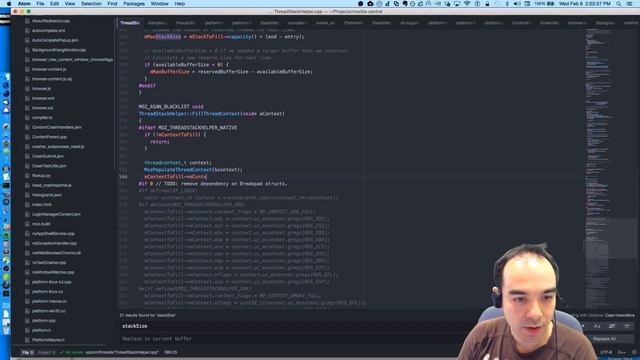Open compiler.rs in the tree view
The height and width of the screenshot is (360, 640).
42,118
